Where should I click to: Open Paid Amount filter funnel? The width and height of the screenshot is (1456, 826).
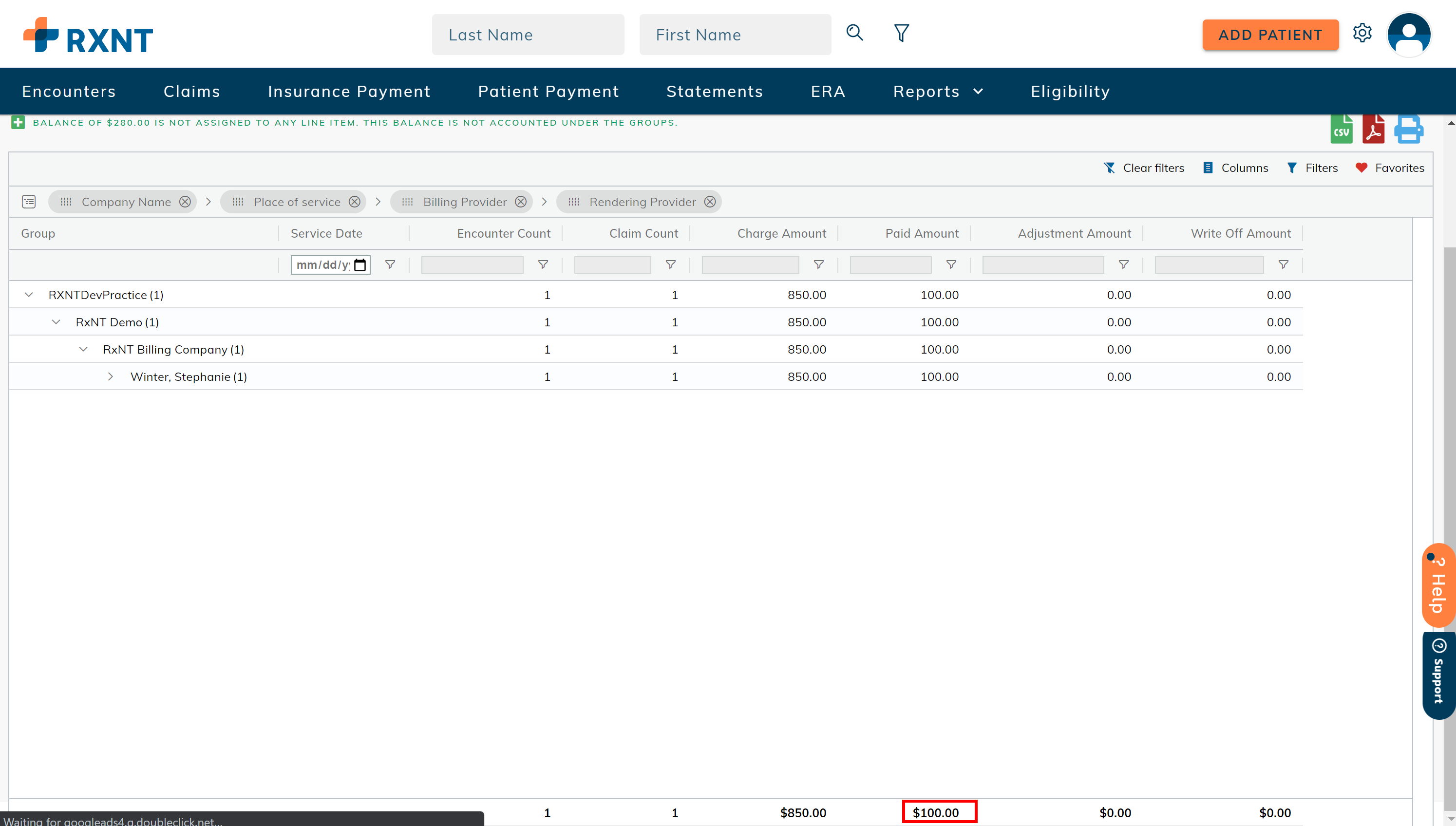coord(951,264)
